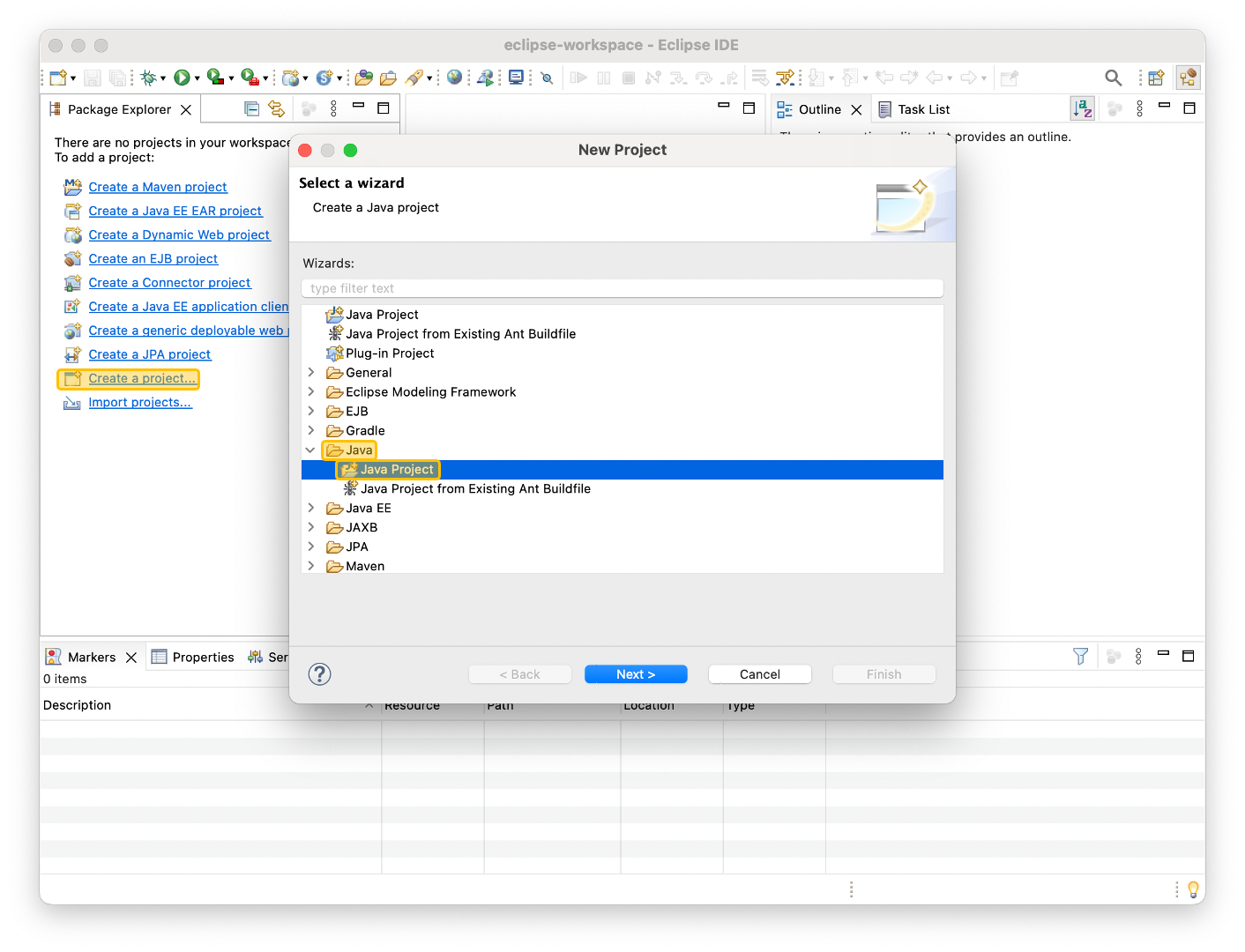
Task: Switch to the Java EE perspective button
Action: pos(1189,78)
